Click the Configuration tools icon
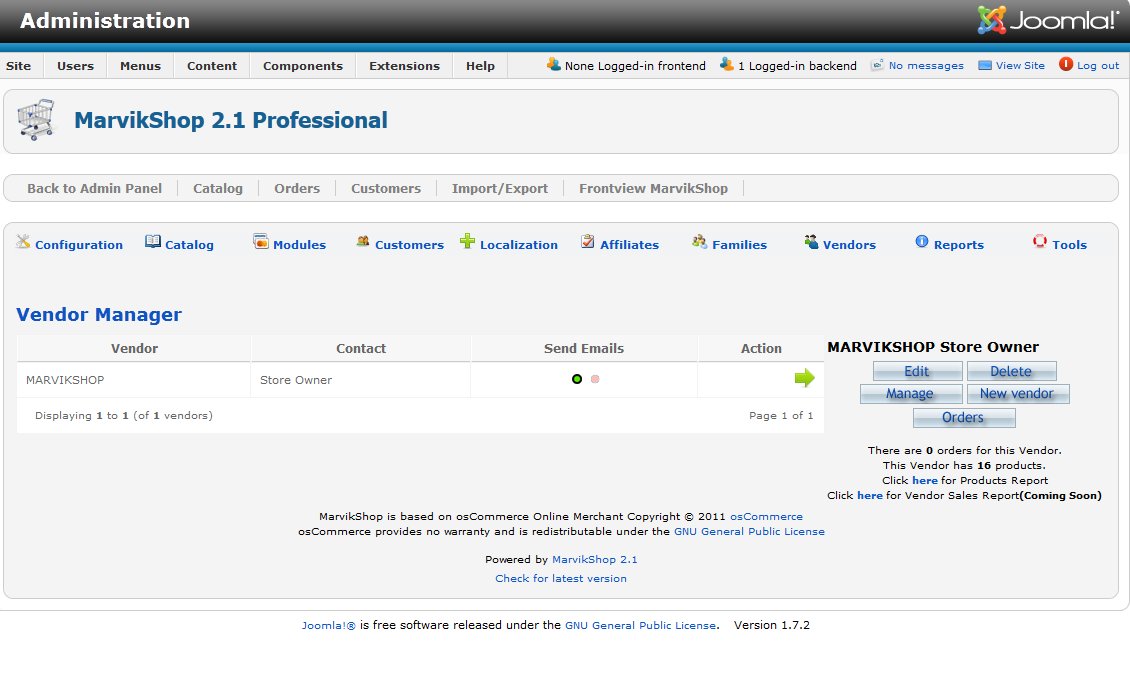This screenshot has height=685, width=1130. click(23, 241)
